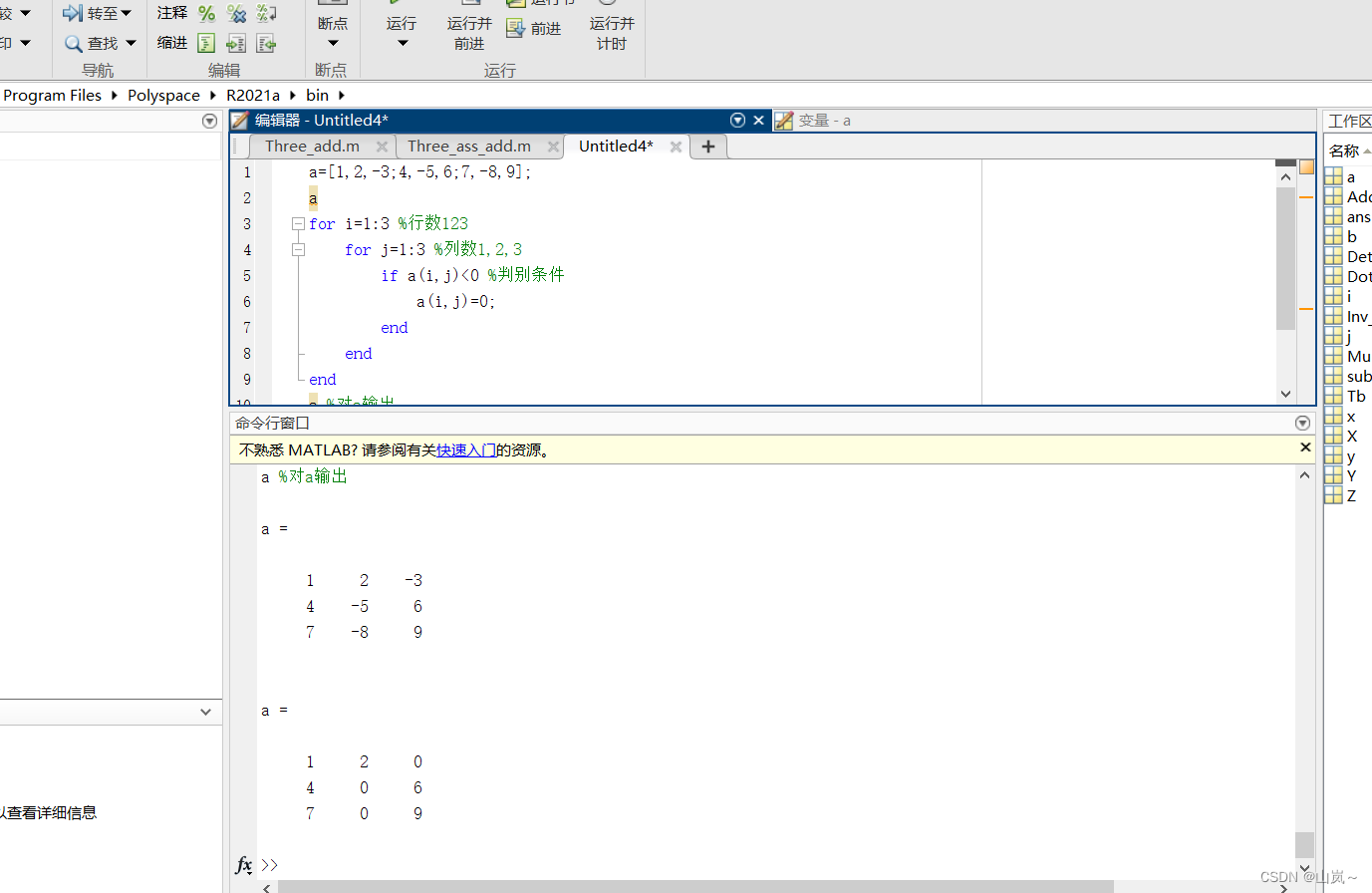Click the Program Files path segment
This screenshot has width=1372, height=893.
[52, 95]
